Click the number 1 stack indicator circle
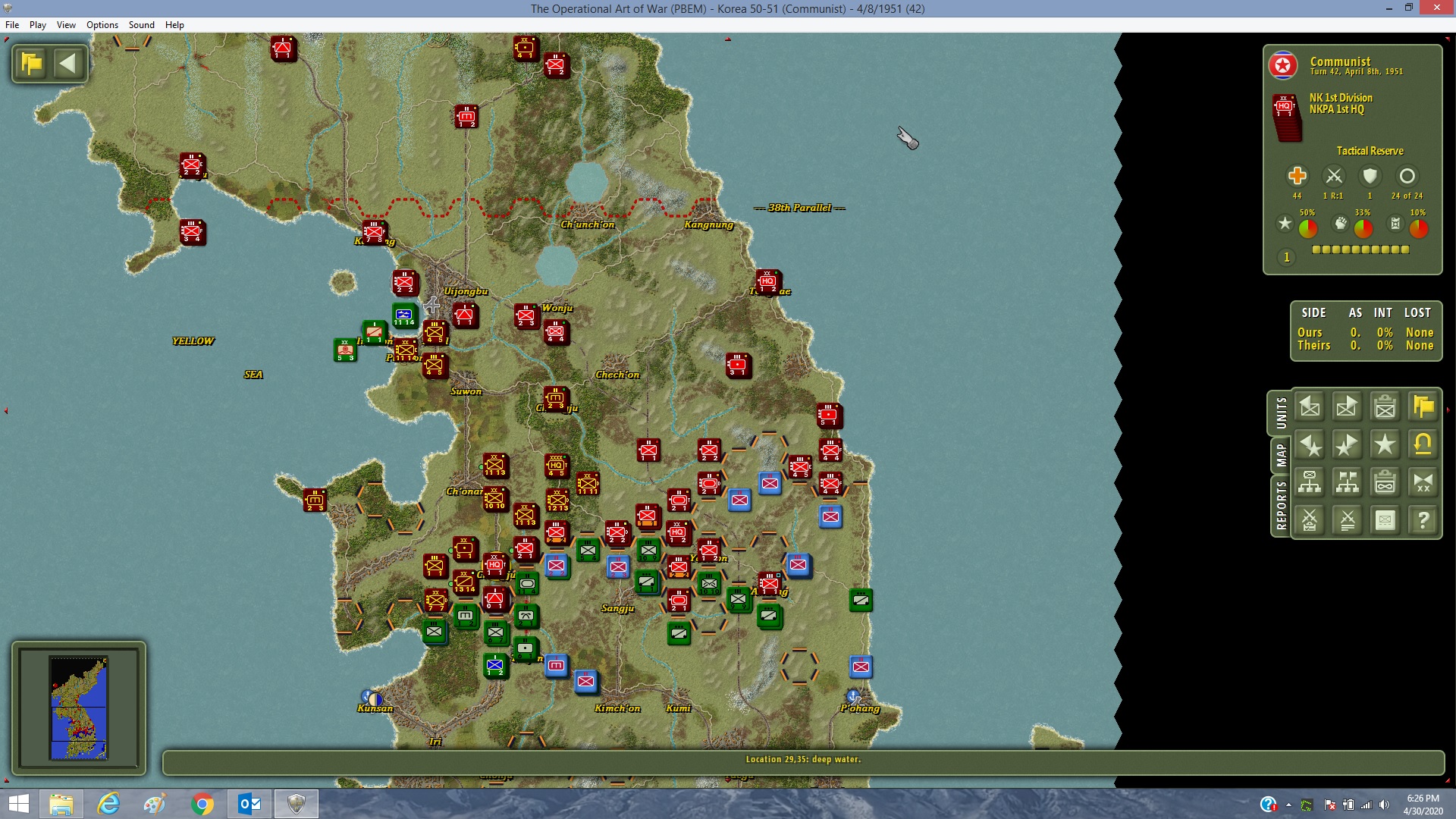 1286,257
